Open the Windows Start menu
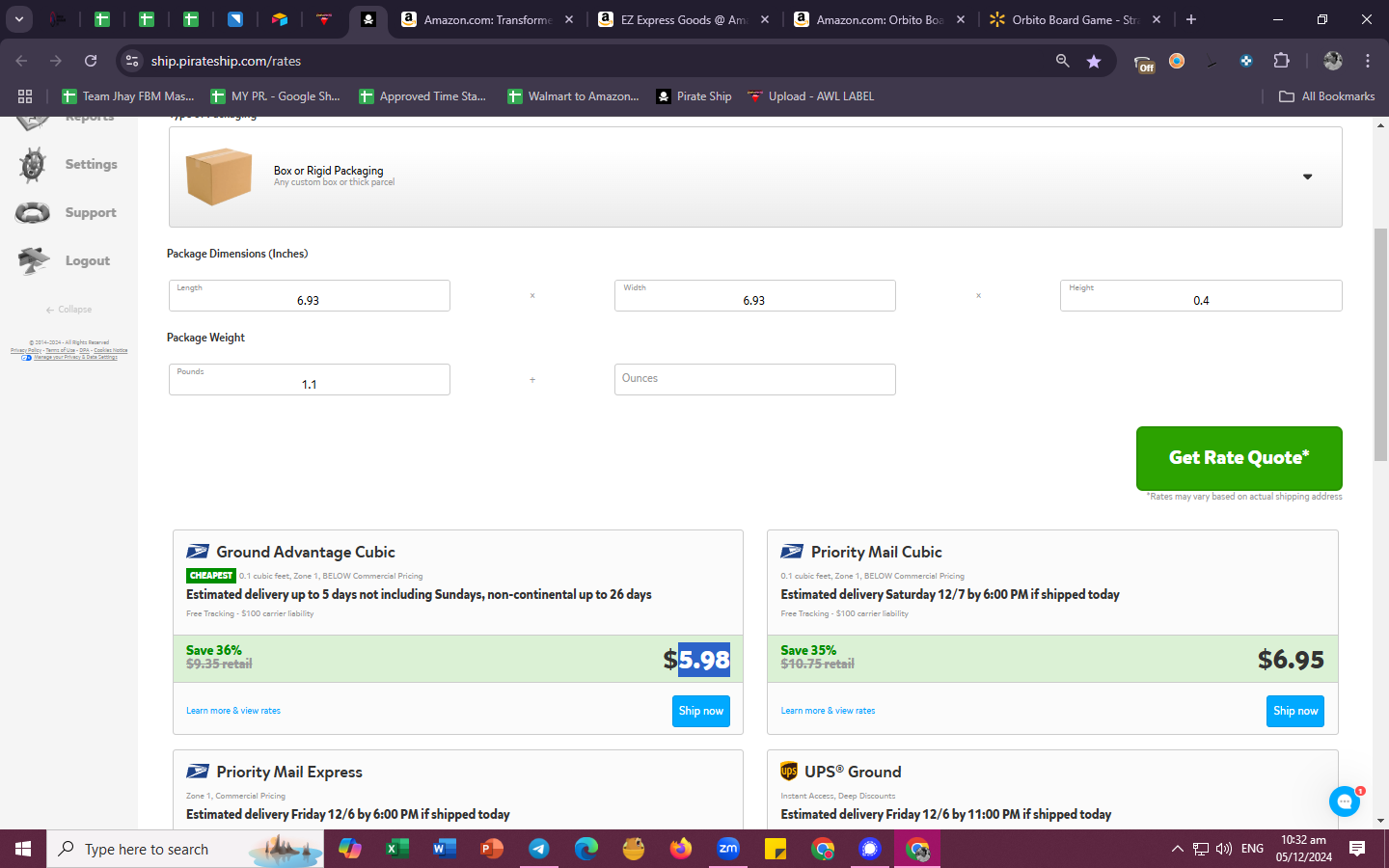The width and height of the screenshot is (1389, 868). (x=23, y=849)
